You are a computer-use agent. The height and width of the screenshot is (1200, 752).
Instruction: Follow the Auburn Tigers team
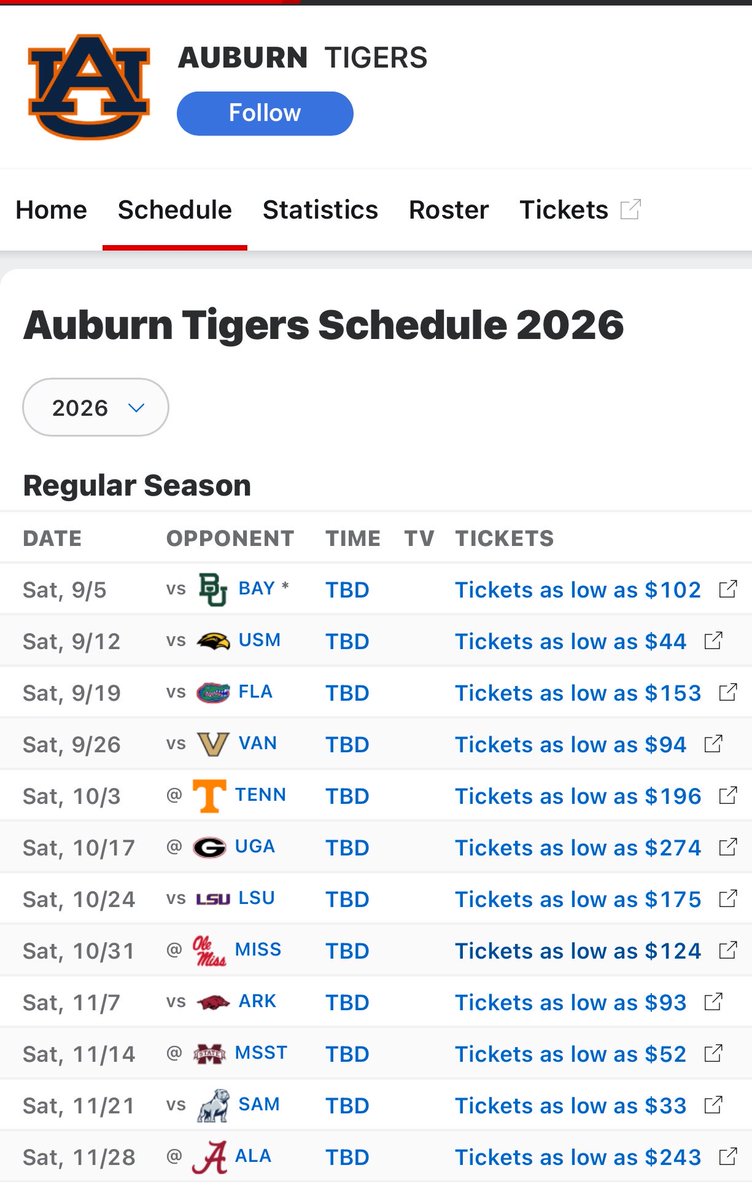tap(265, 113)
